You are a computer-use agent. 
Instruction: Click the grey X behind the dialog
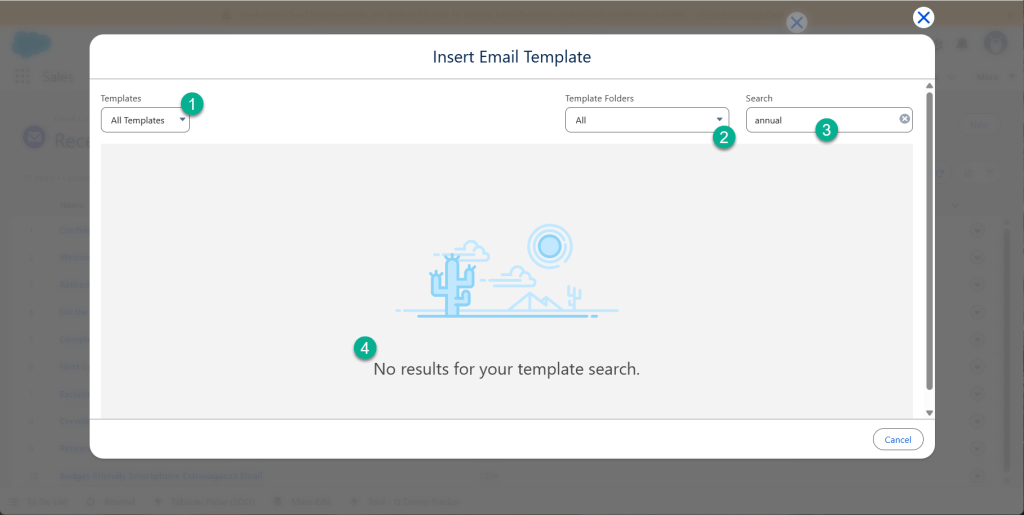pos(796,23)
